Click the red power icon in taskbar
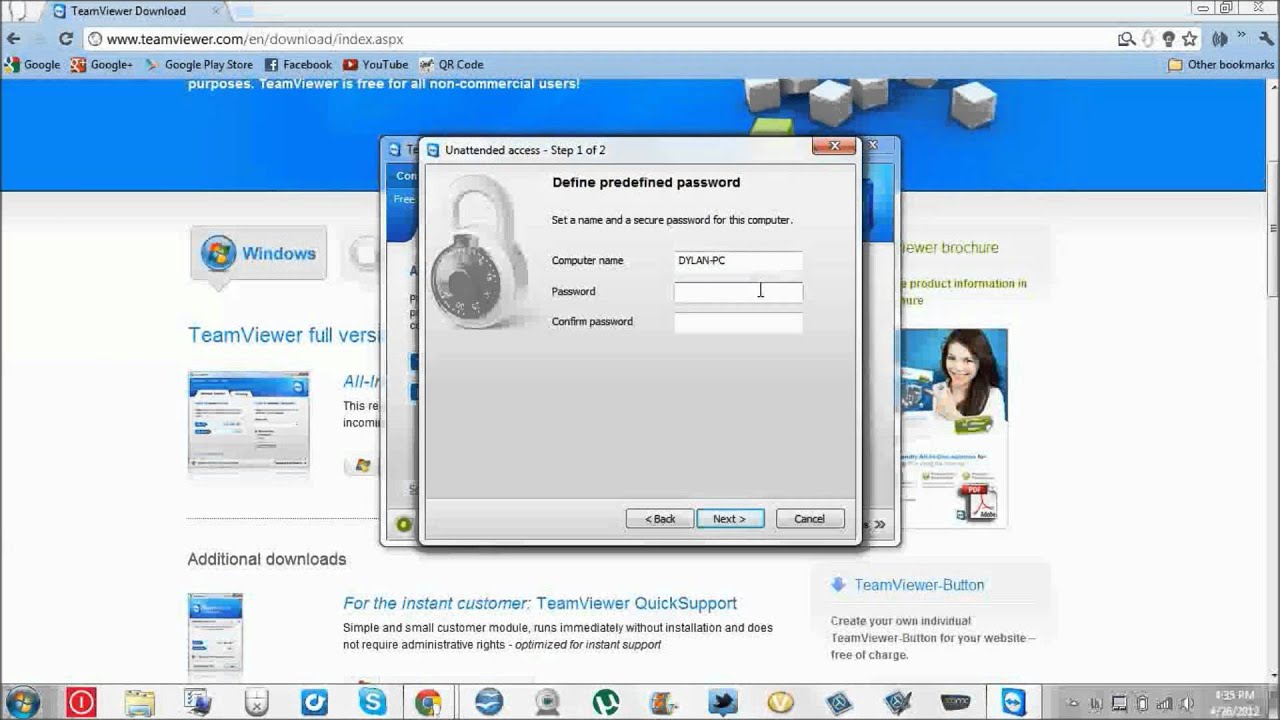This screenshot has height=720, width=1280. pyautogui.click(x=81, y=702)
